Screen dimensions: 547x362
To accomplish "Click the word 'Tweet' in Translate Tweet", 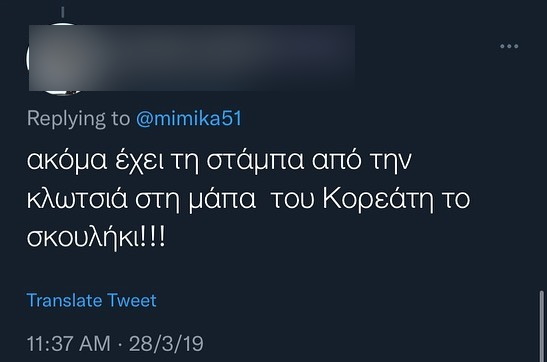I will tap(132, 300).
